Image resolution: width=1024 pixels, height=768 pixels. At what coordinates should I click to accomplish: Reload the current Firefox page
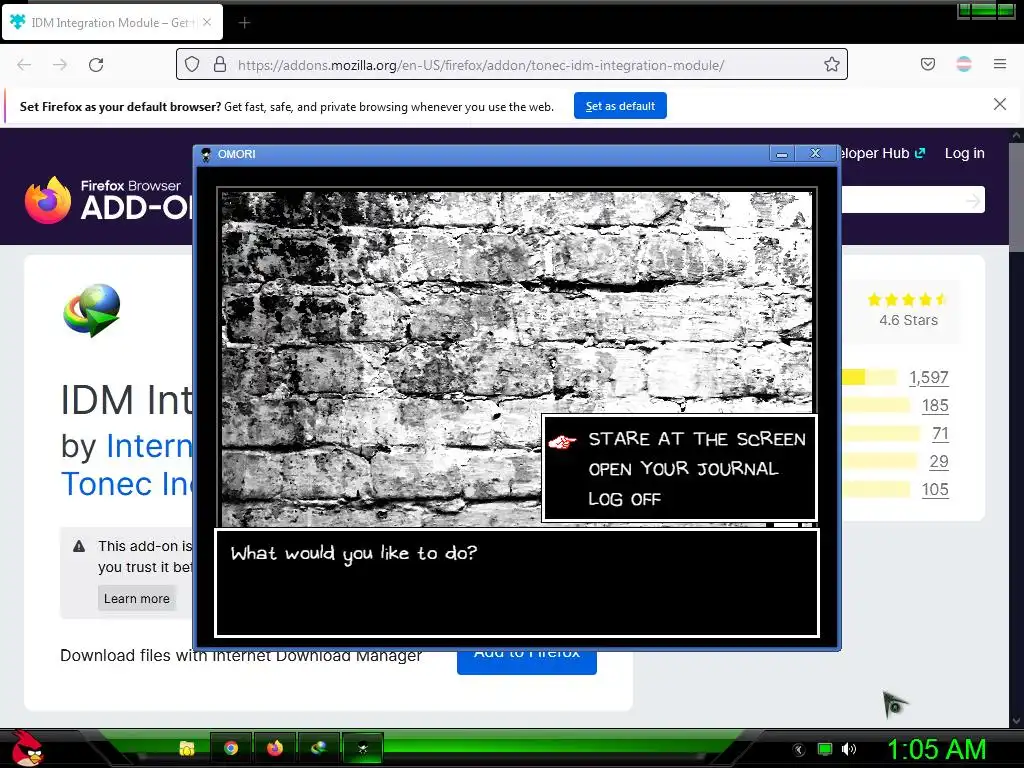click(x=96, y=65)
